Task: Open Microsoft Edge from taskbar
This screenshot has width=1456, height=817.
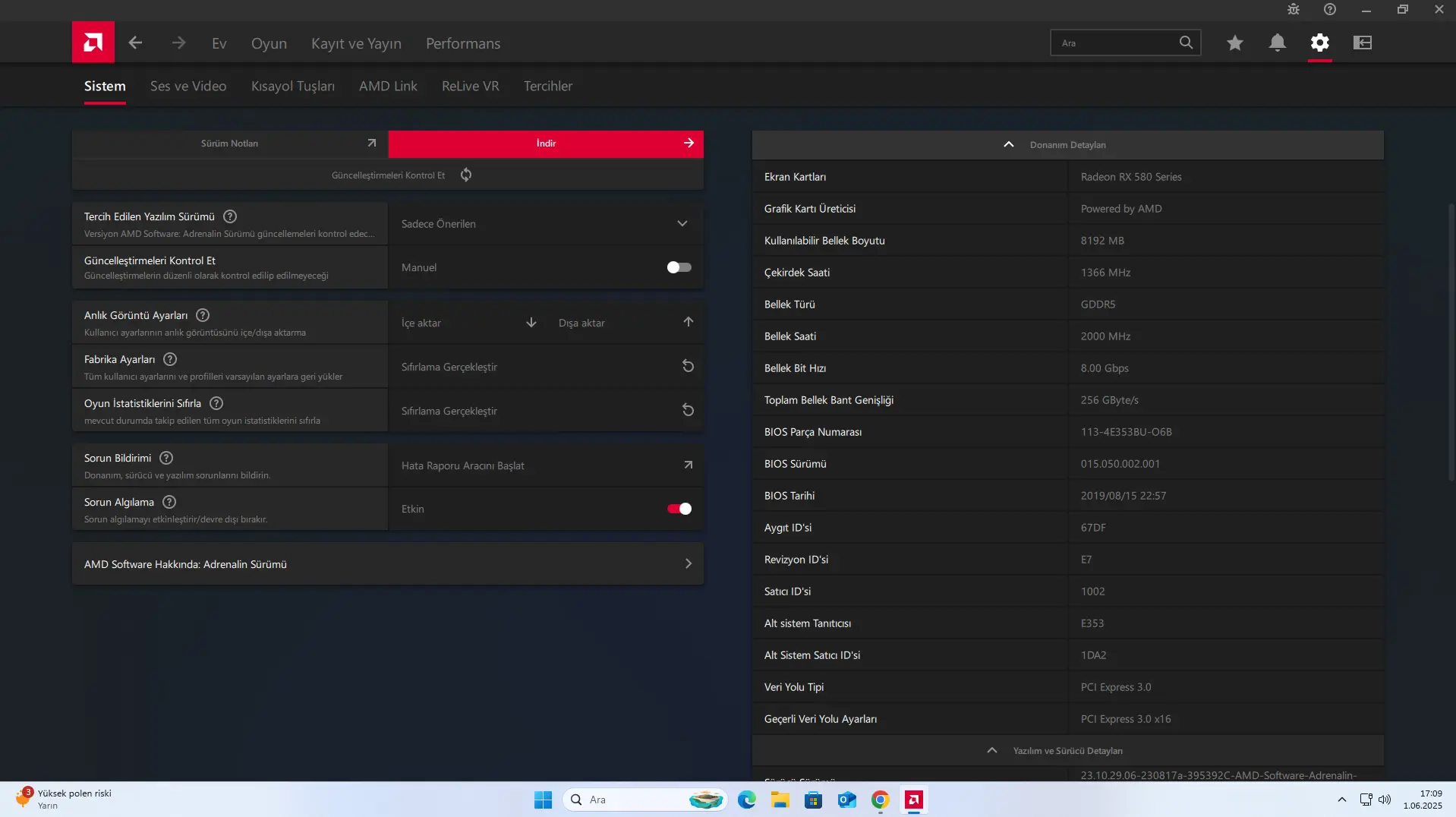Action: (x=747, y=800)
